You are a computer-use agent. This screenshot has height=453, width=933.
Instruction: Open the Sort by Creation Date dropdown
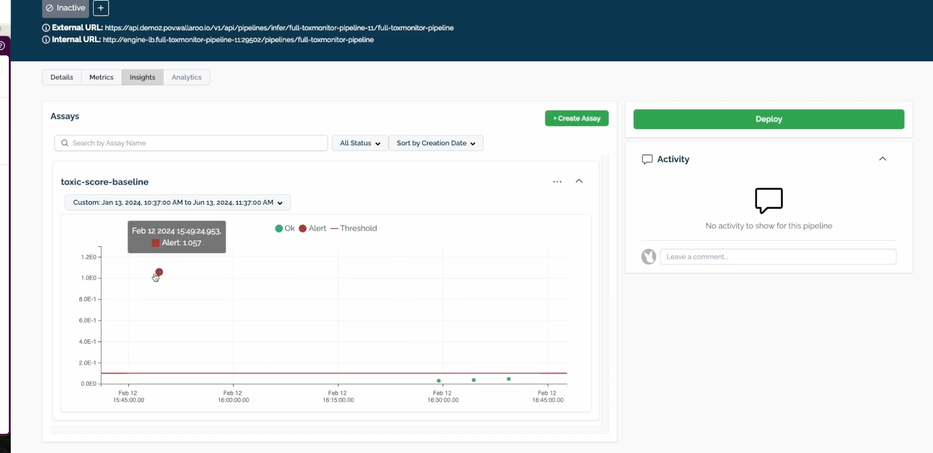tap(436, 143)
